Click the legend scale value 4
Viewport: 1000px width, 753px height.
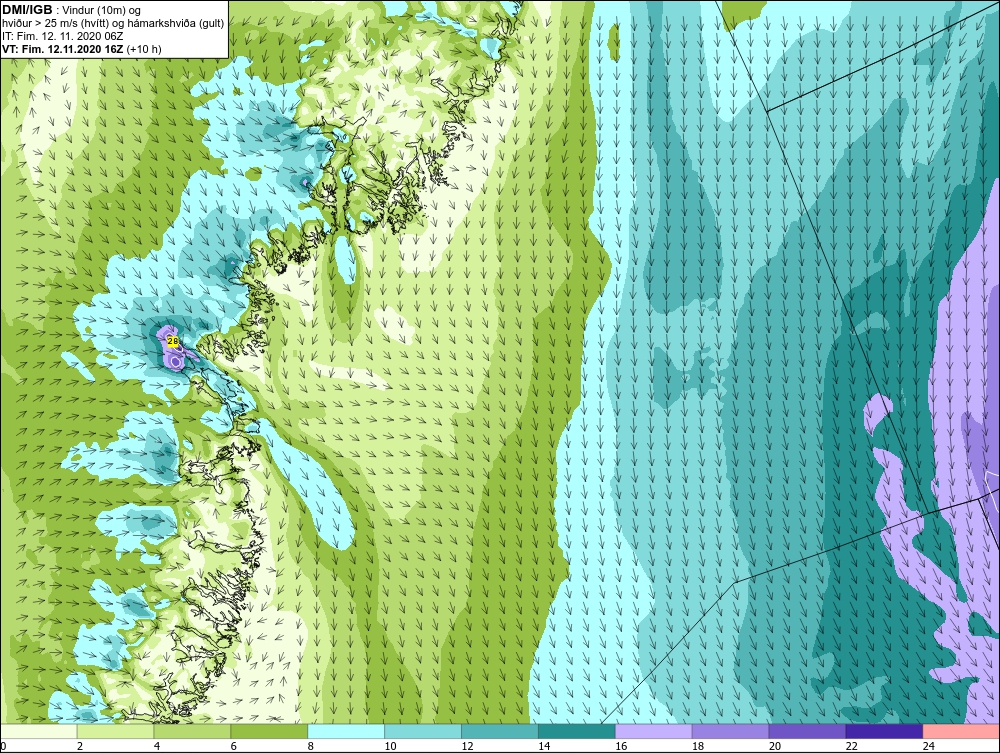(x=156, y=746)
